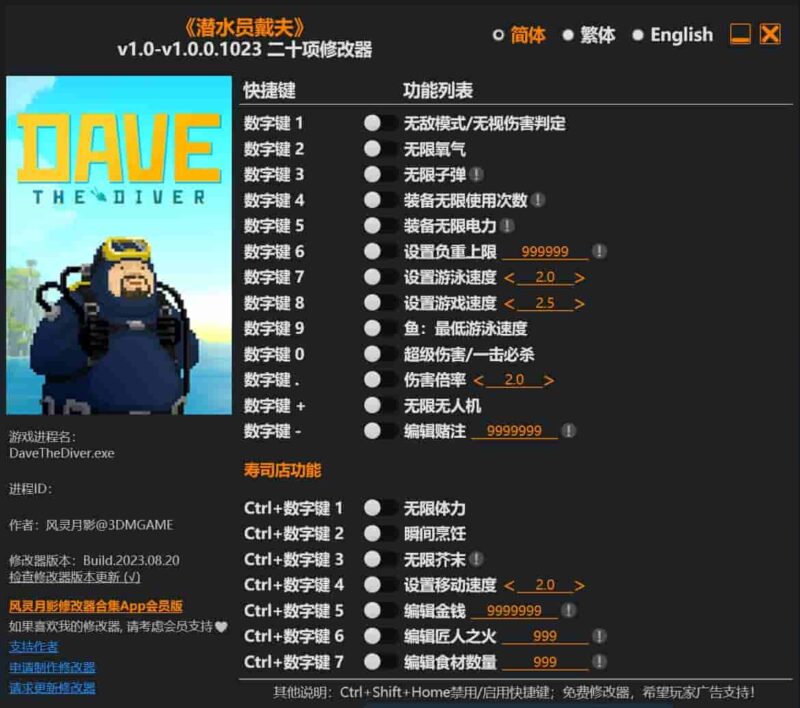800x708 pixels.
Task: Click the 999999 weight limit value field
Action: click(544, 252)
